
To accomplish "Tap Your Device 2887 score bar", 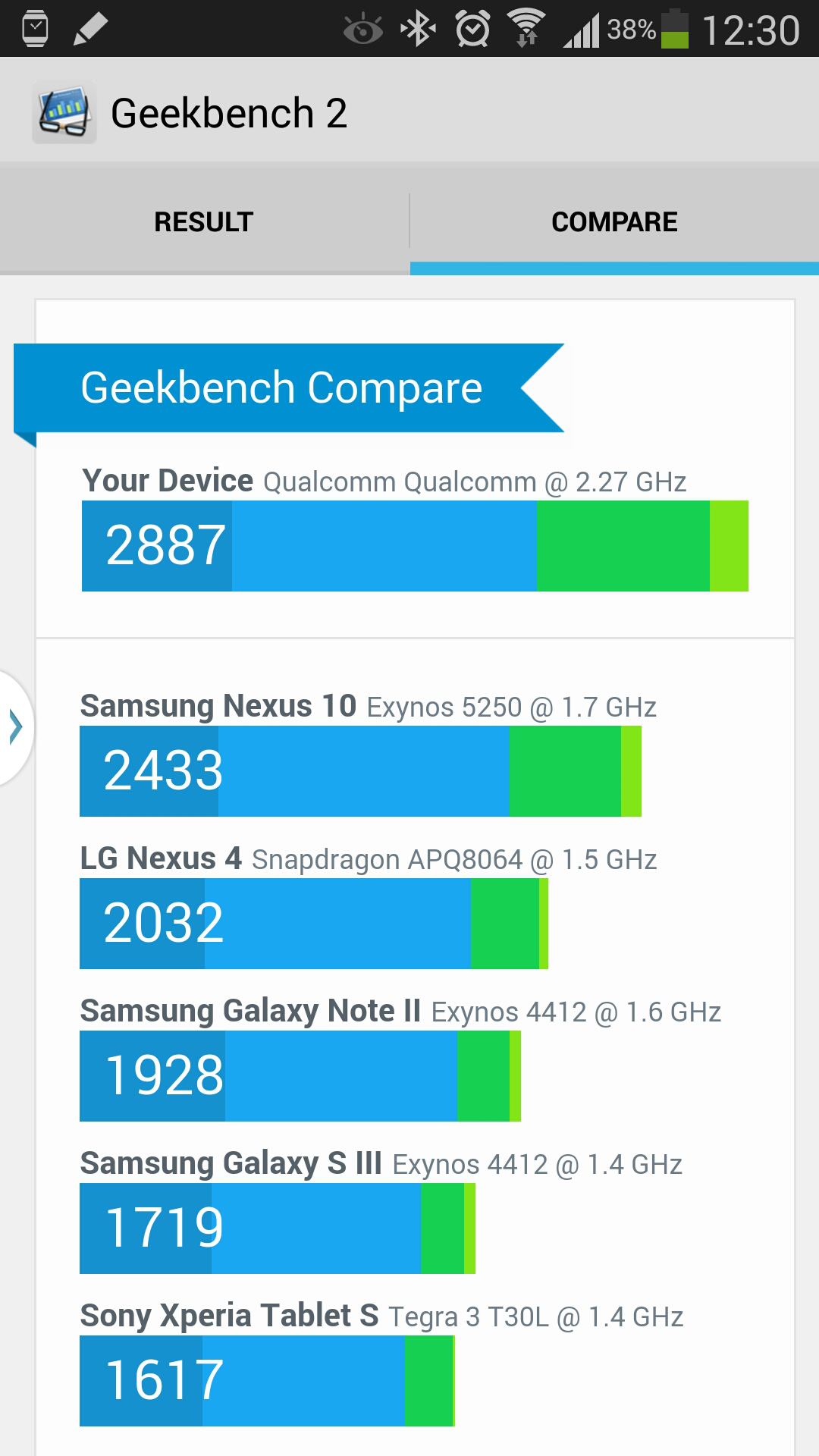I will 415,546.
